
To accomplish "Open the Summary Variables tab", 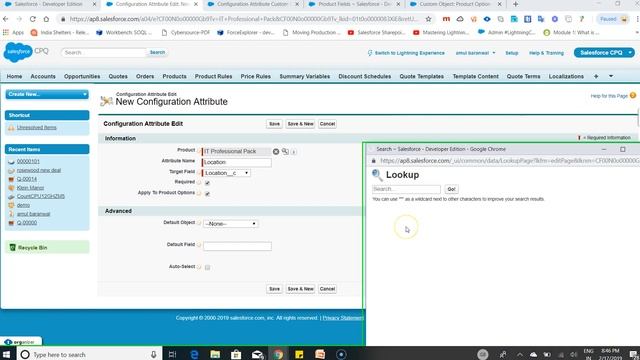I will point(304,76).
